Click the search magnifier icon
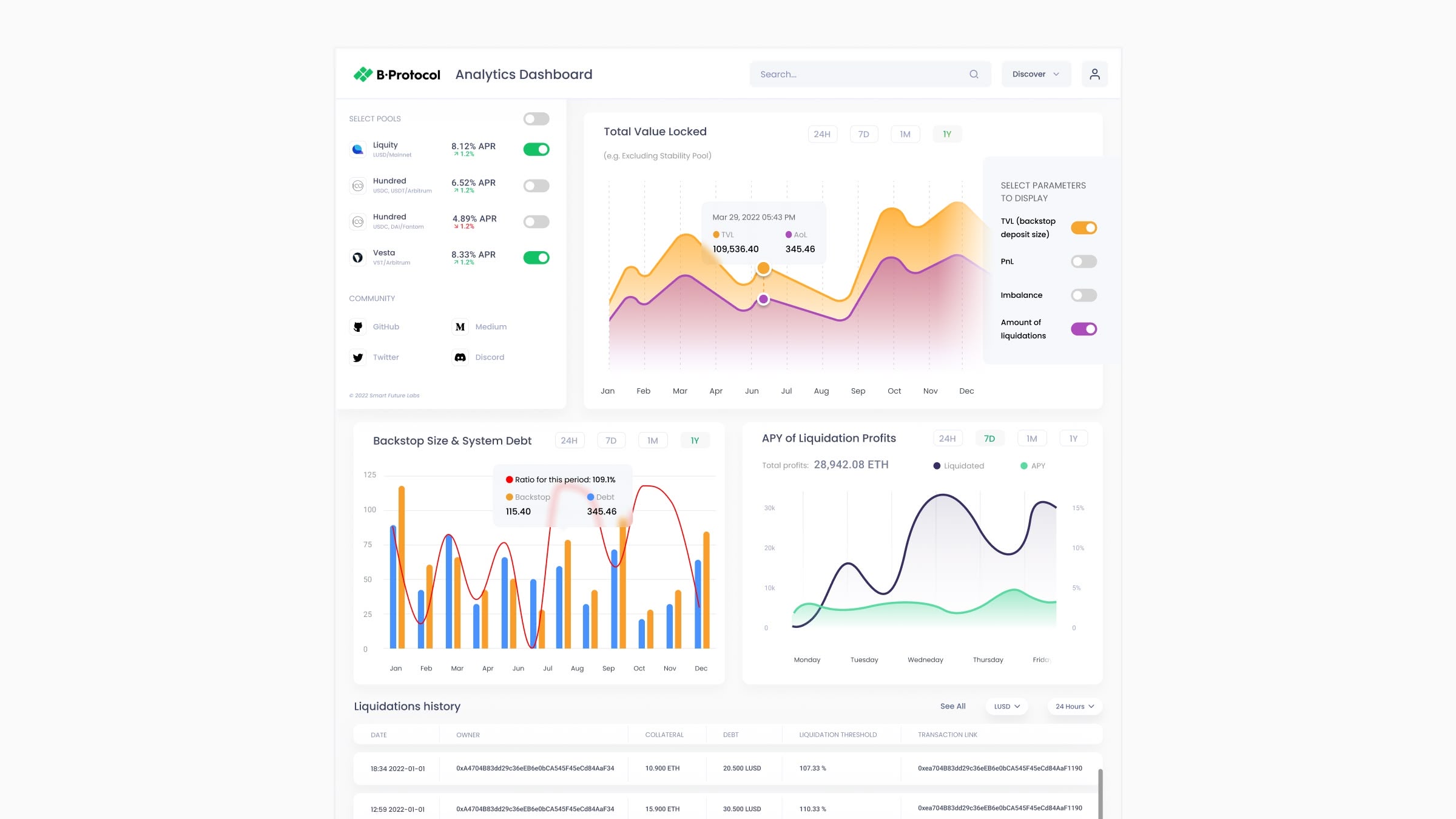1456x819 pixels. pos(974,74)
